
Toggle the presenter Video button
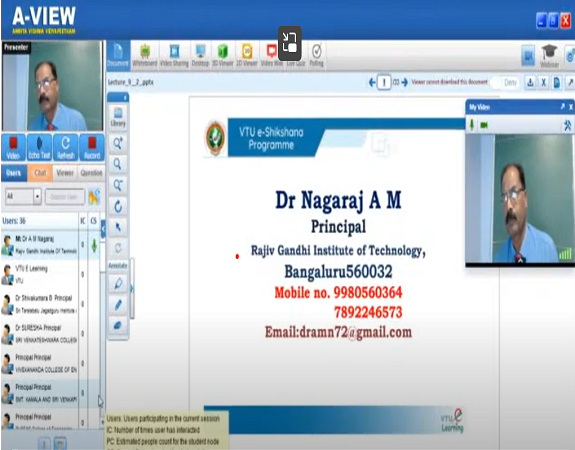(x=13, y=147)
